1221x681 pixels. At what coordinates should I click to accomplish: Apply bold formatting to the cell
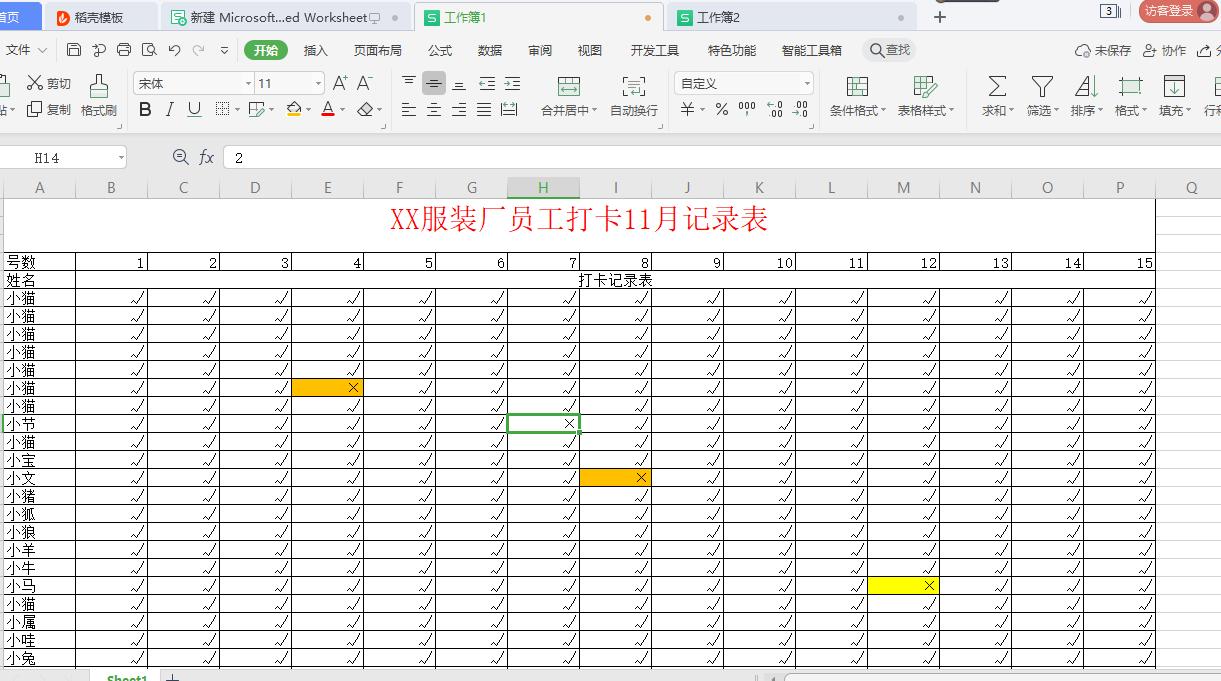(143, 110)
